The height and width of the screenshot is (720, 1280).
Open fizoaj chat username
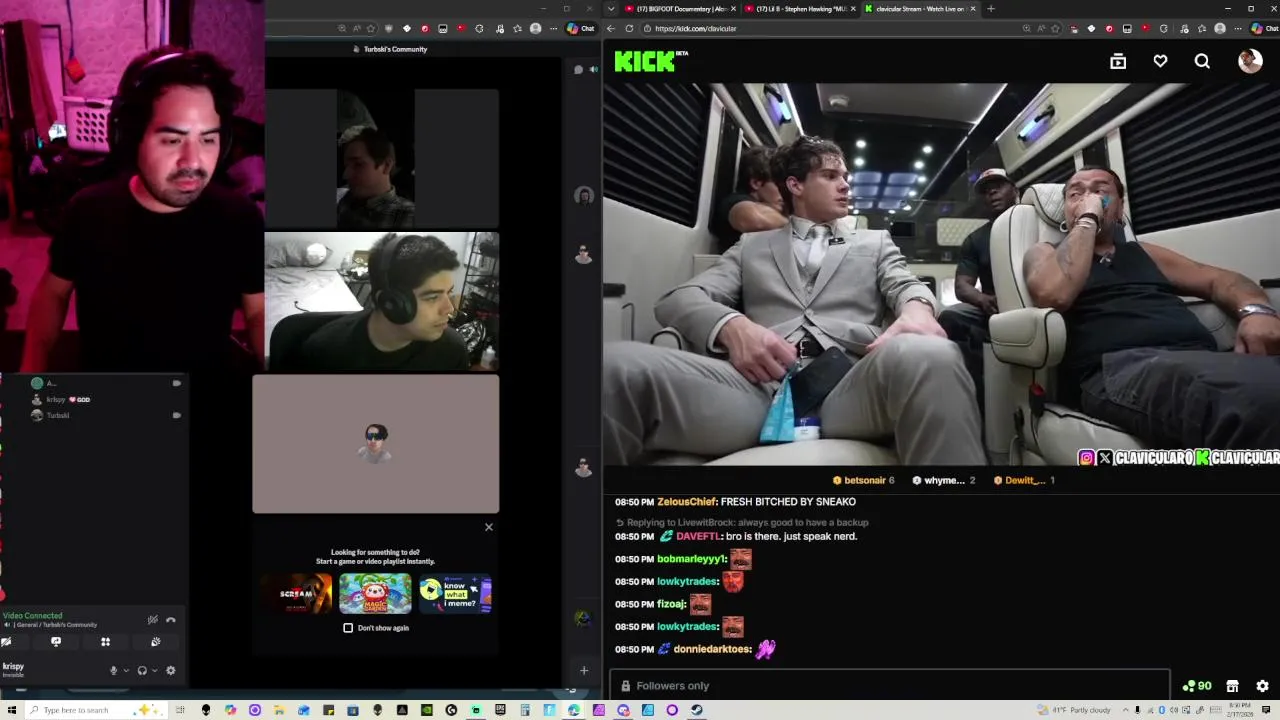click(x=671, y=604)
